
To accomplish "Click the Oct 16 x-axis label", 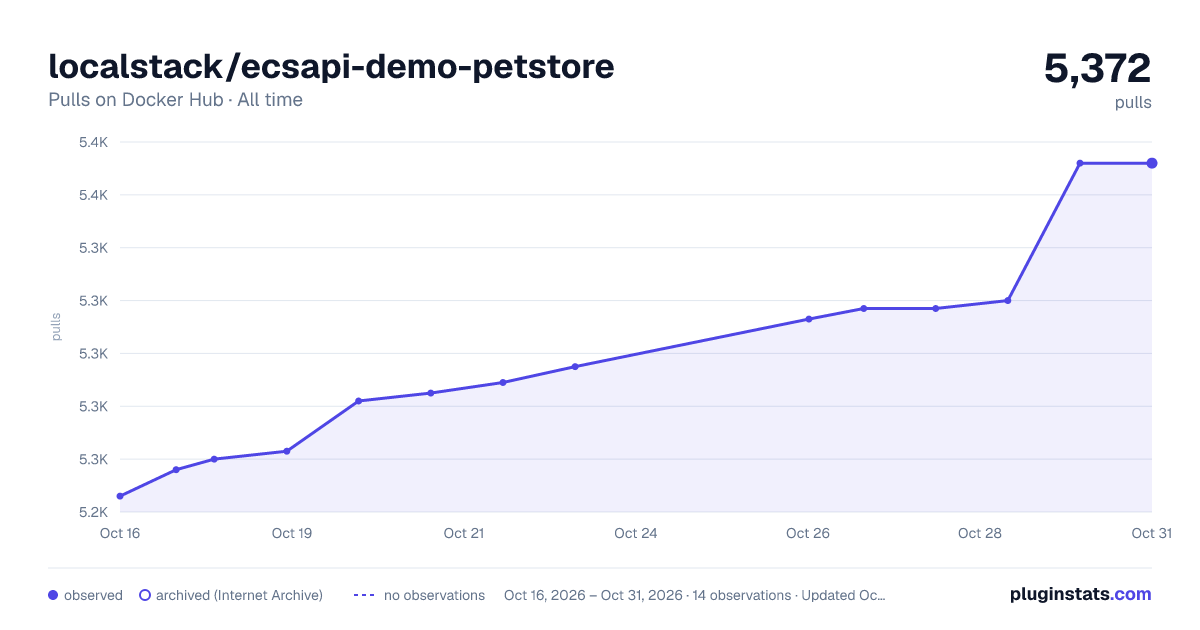I will click(x=120, y=533).
